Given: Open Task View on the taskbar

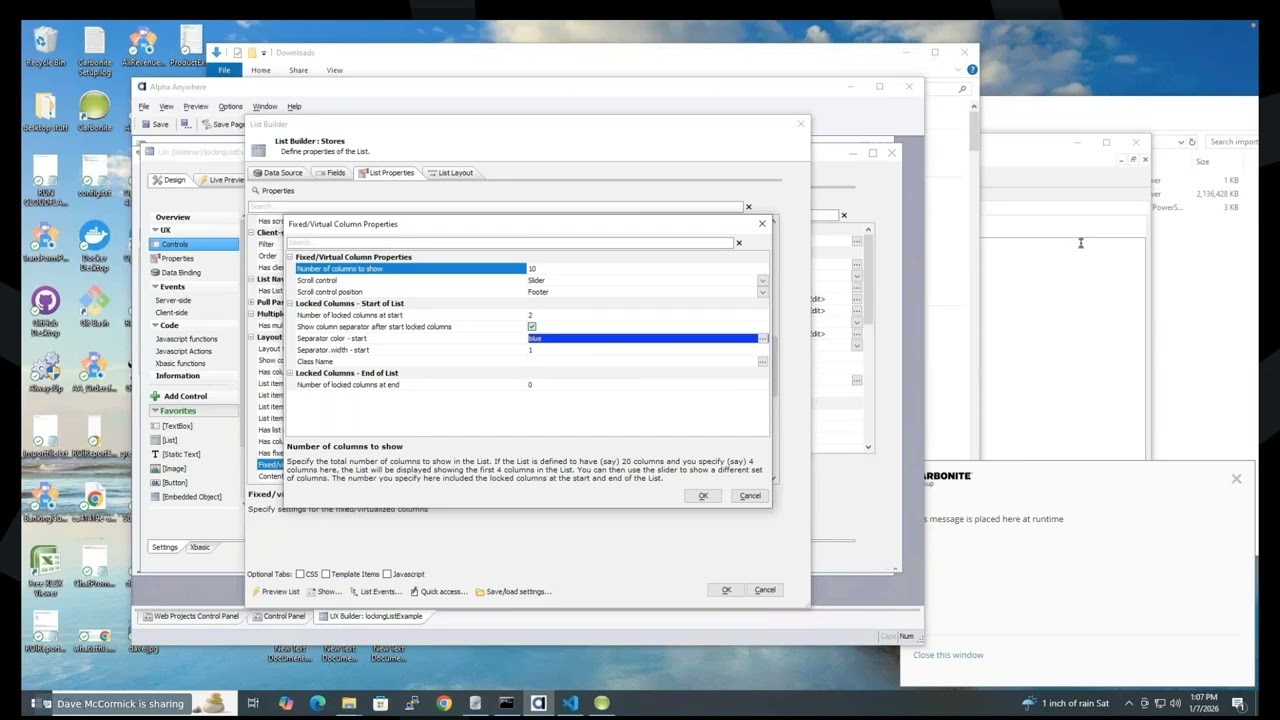Looking at the screenshot, I should [253, 703].
